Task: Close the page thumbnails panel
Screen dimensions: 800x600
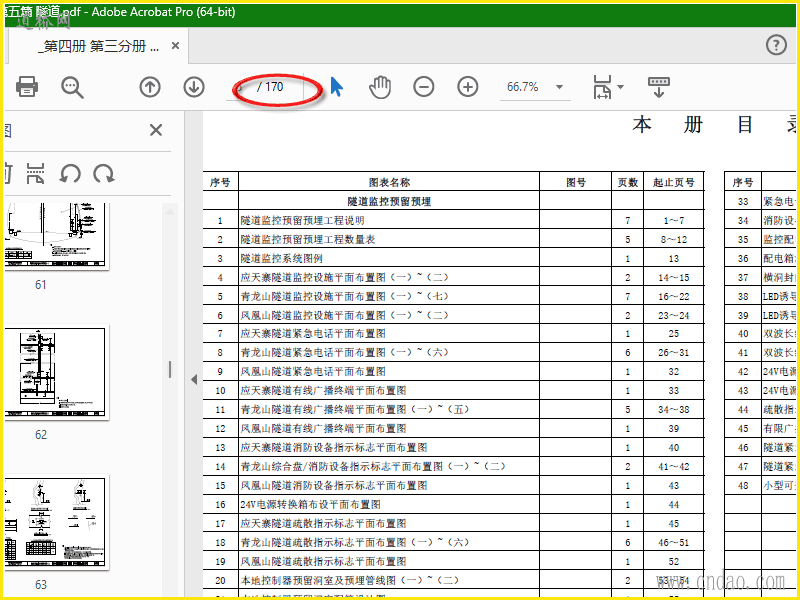Action: (156, 130)
